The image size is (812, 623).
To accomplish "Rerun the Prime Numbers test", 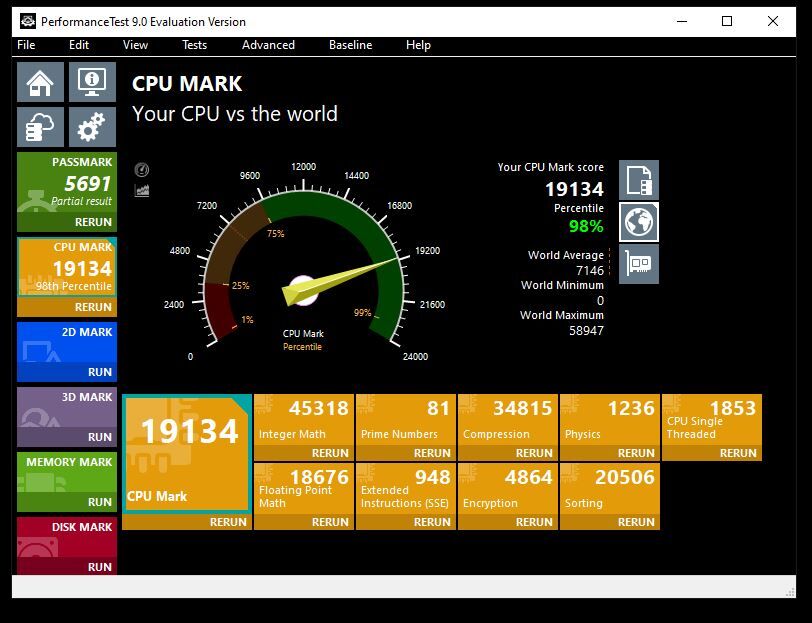I will [x=406, y=453].
